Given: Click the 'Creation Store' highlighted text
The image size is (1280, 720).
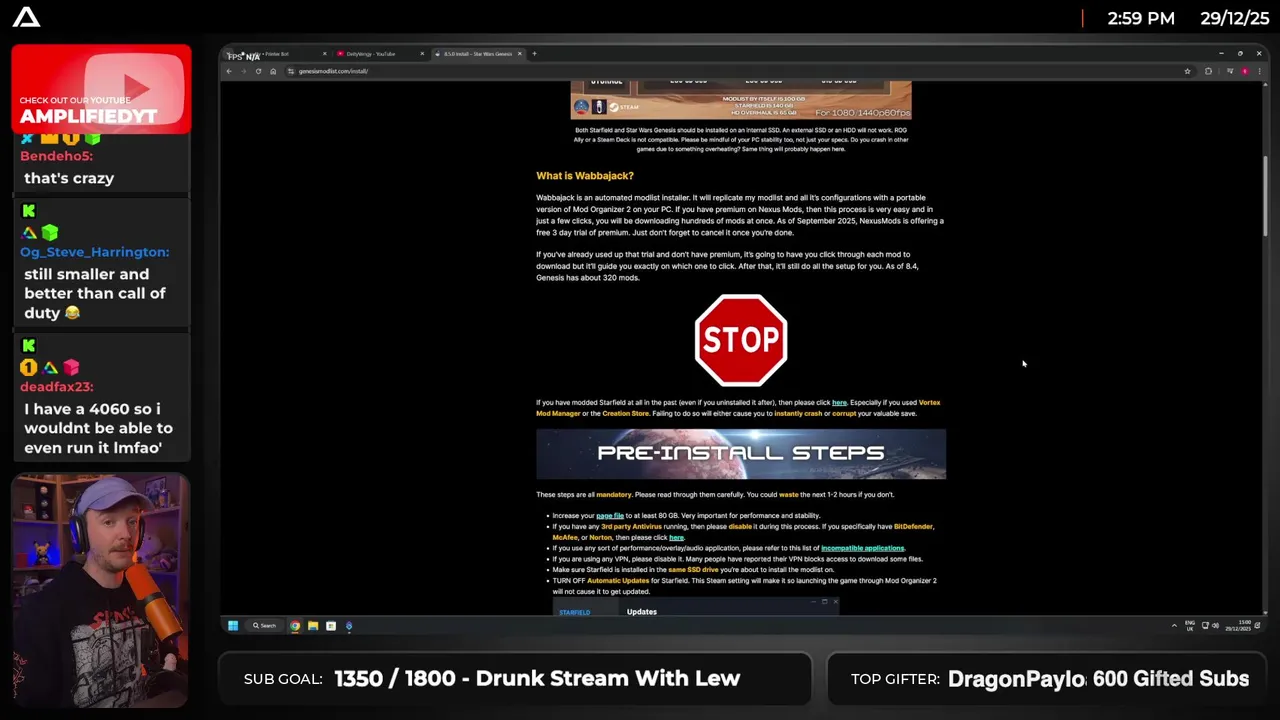Looking at the screenshot, I should pyautogui.click(x=625, y=413).
